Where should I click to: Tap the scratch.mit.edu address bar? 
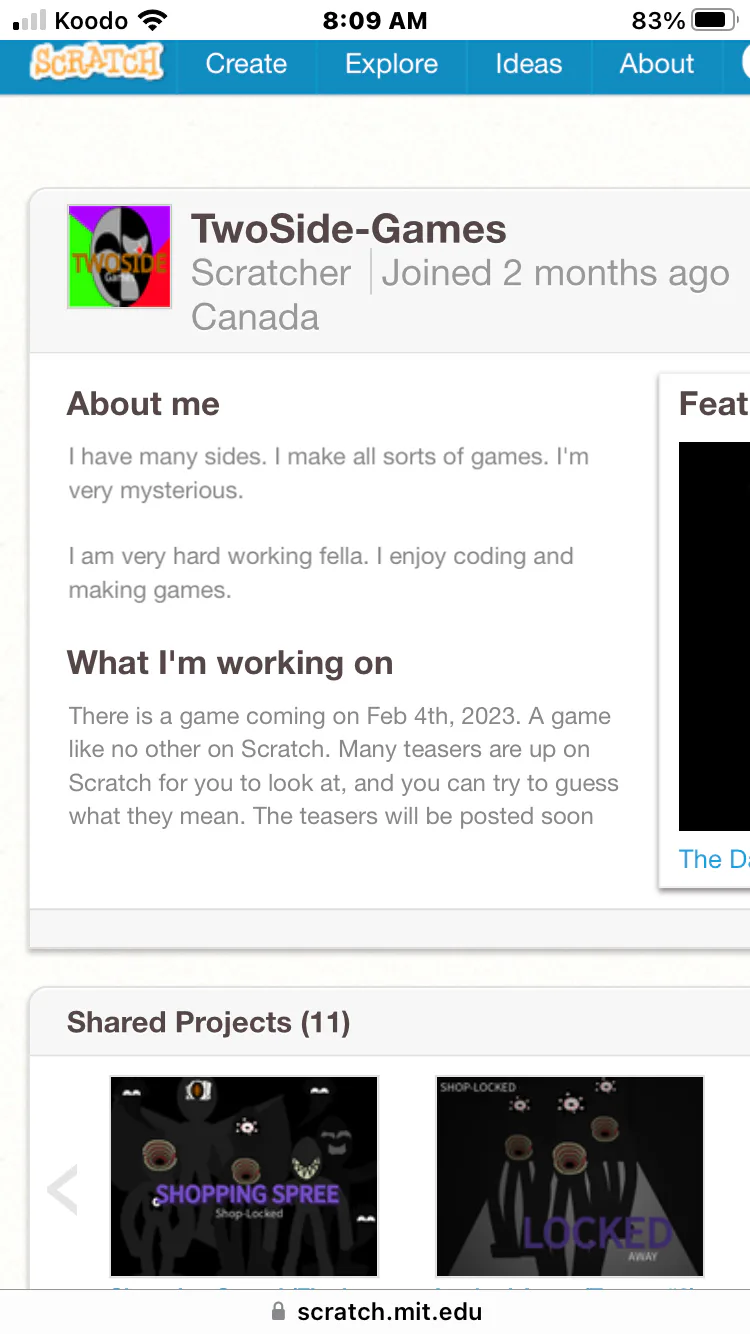pyautogui.click(x=388, y=1312)
